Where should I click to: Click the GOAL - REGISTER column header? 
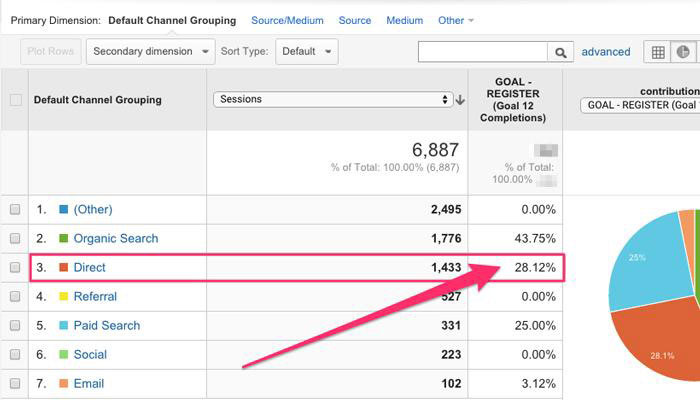(513, 100)
